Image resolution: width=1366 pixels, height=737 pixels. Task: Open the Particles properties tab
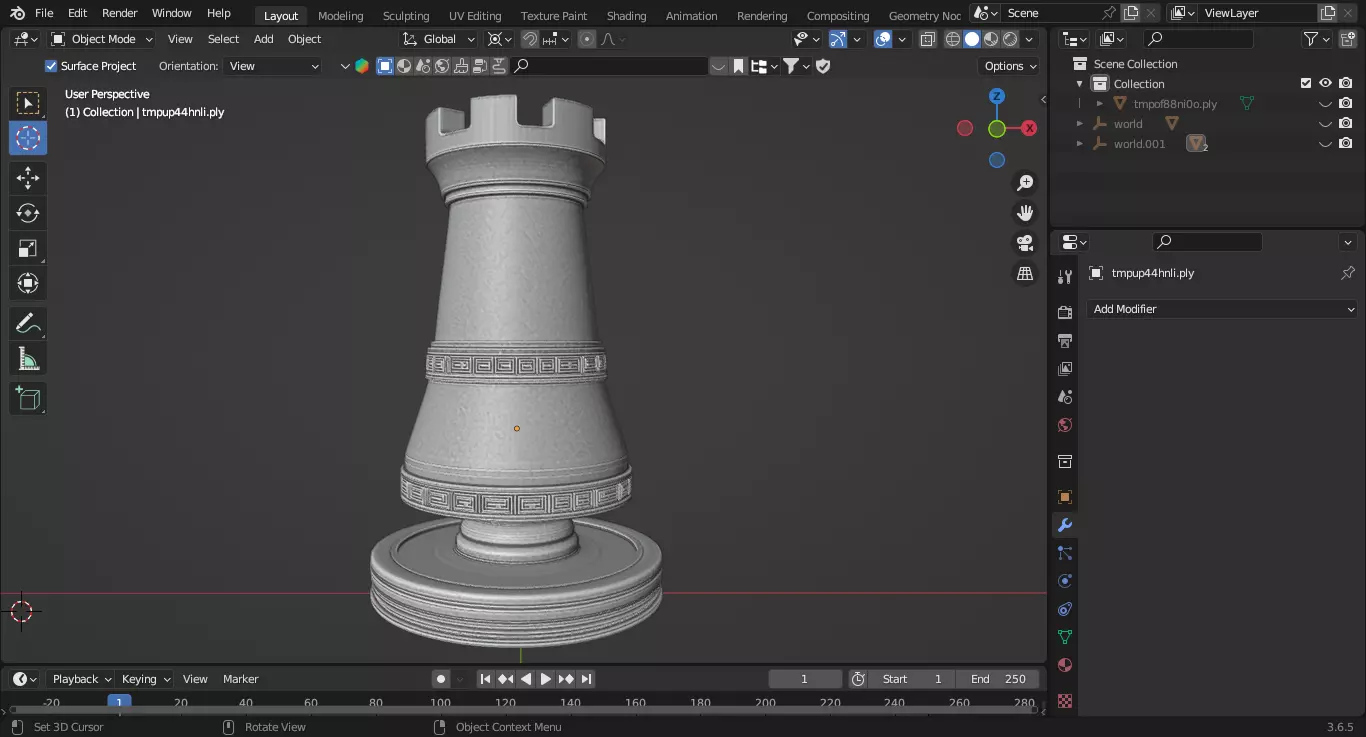coord(1064,553)
